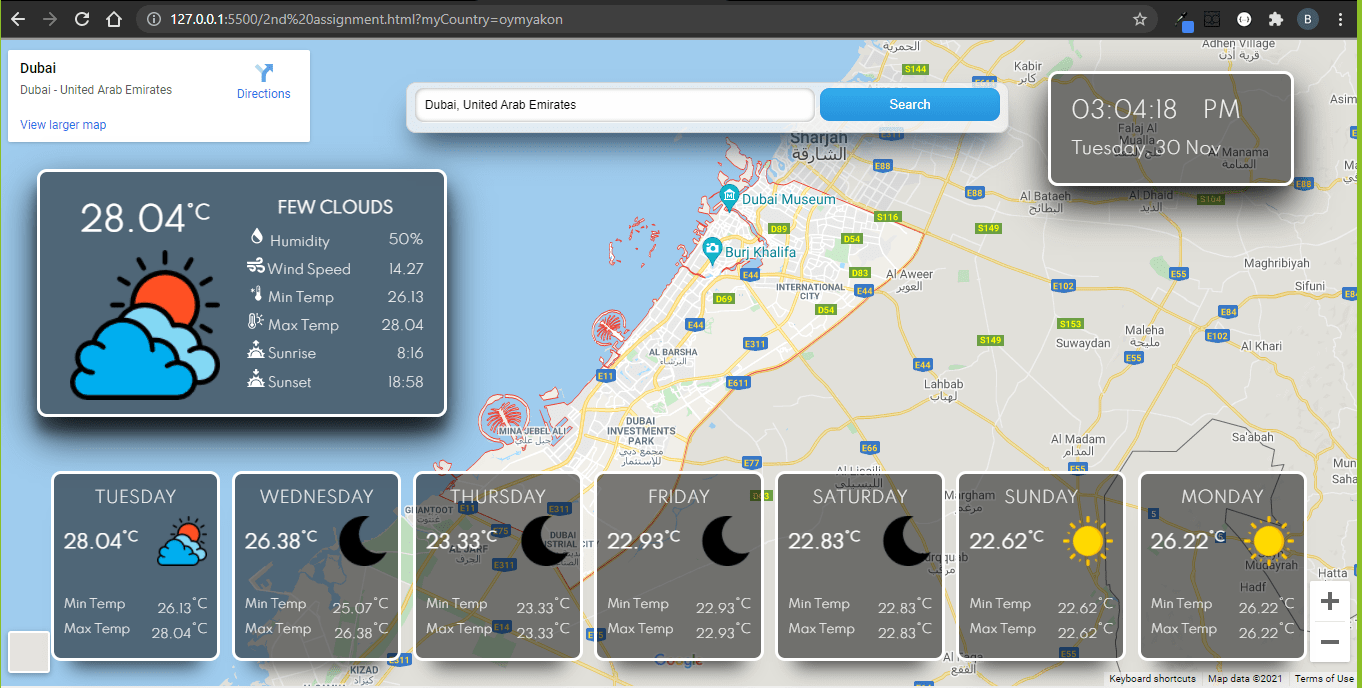The height and width of the screenshot is (688, 1362).
Task: Open the round white braces extension
Action: (1244, 19)
